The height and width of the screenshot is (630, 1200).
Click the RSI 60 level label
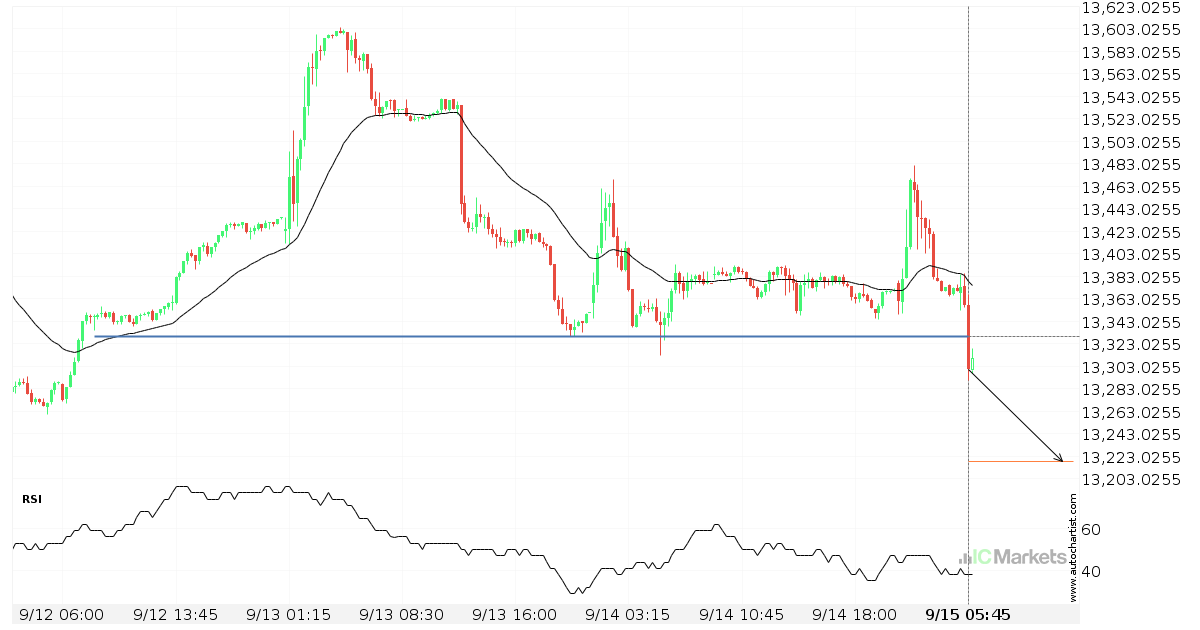[1093, 530]
